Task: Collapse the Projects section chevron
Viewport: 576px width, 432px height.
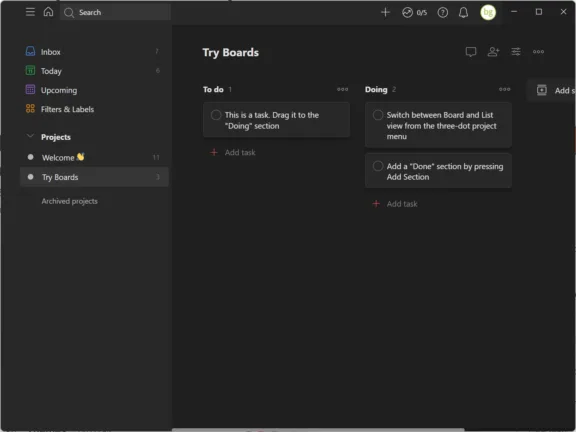Action: pos(30,136)
